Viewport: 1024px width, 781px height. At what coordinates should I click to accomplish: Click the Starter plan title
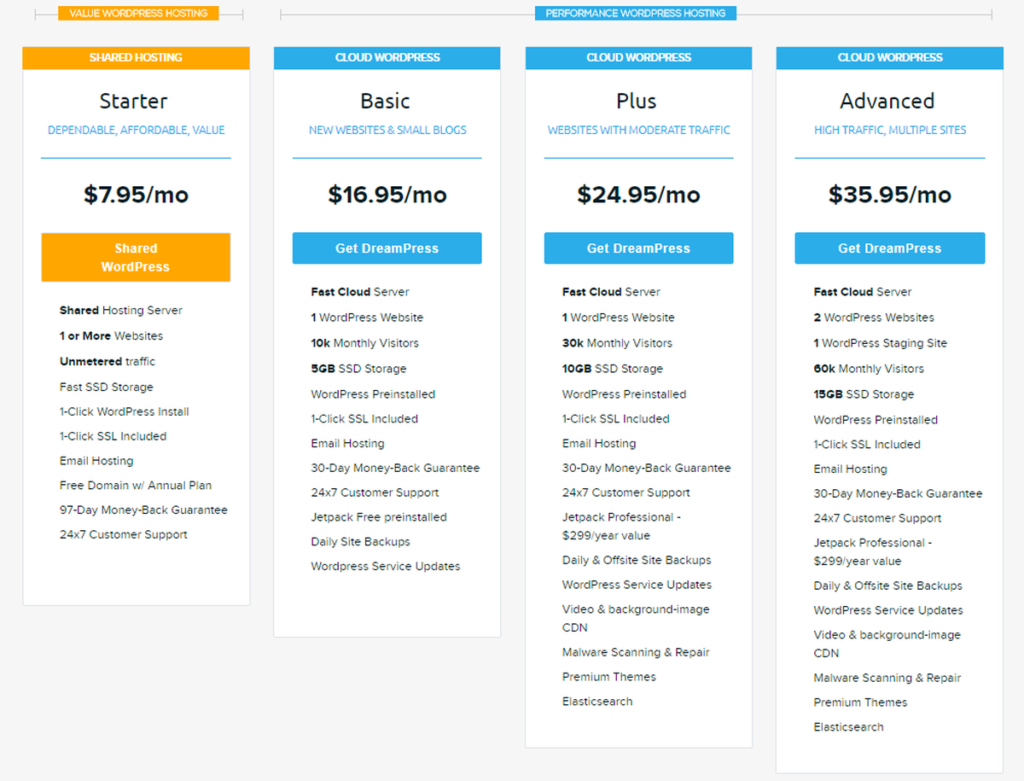tap(133, 101)
